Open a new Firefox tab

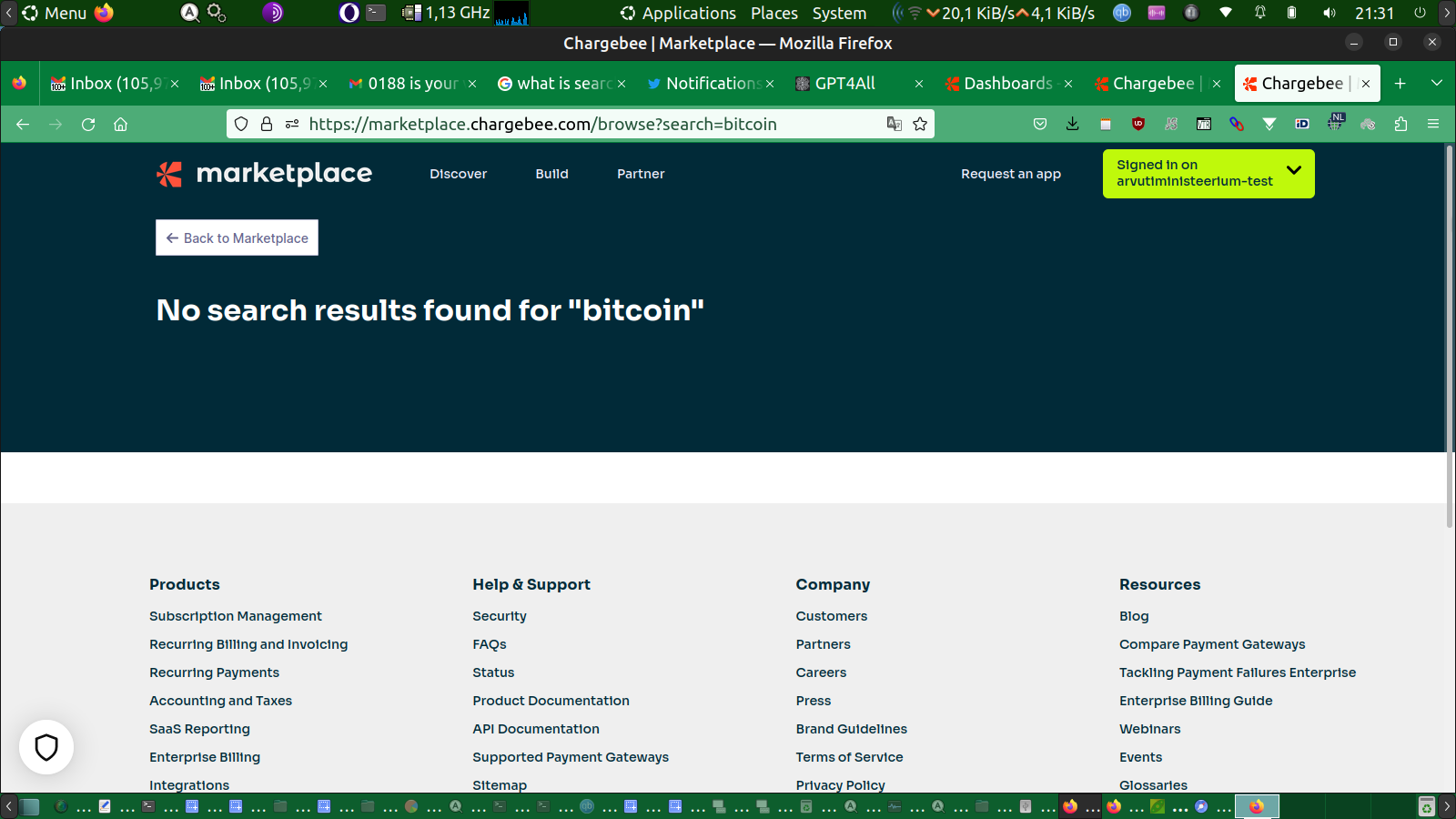tap(1400, 84)
